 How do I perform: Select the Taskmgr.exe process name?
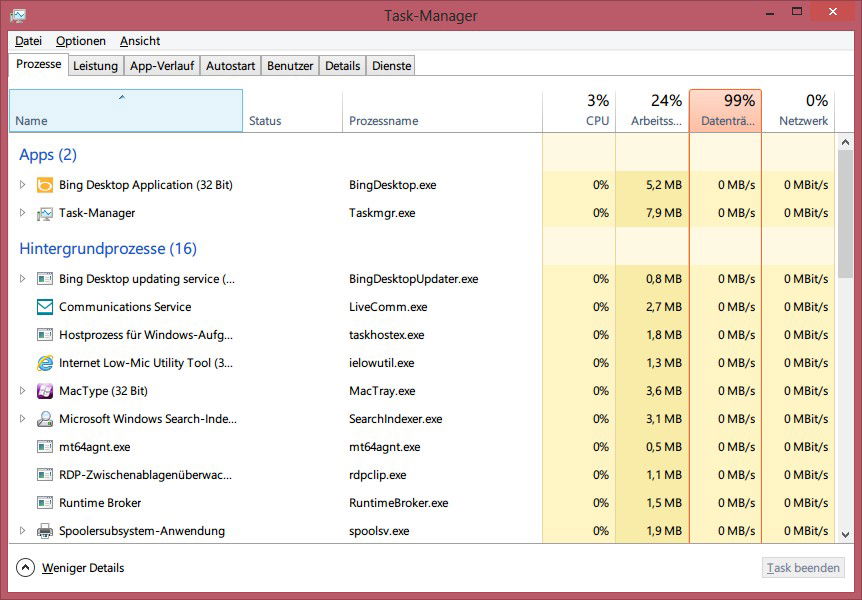pyautogui.click(x=382, y=213)
